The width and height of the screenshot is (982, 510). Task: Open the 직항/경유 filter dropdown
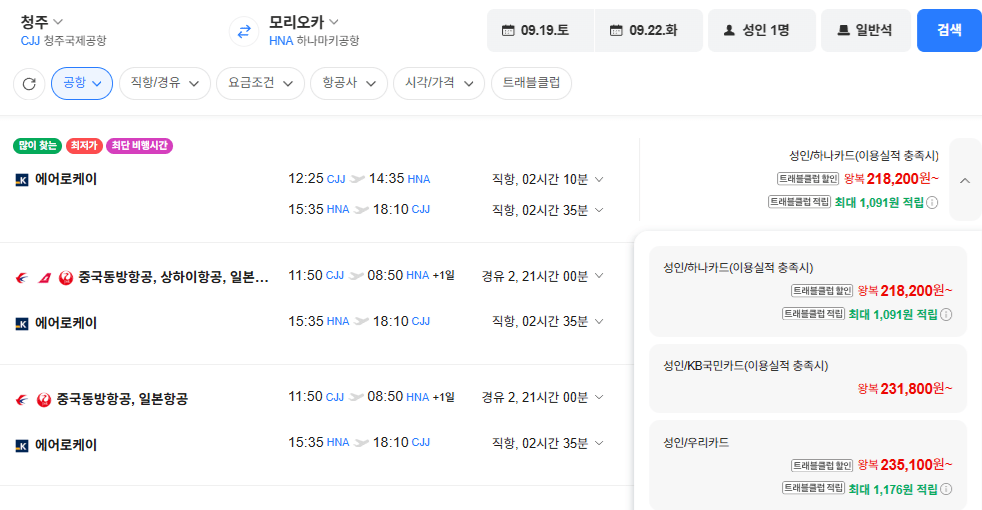pos(165,83)
